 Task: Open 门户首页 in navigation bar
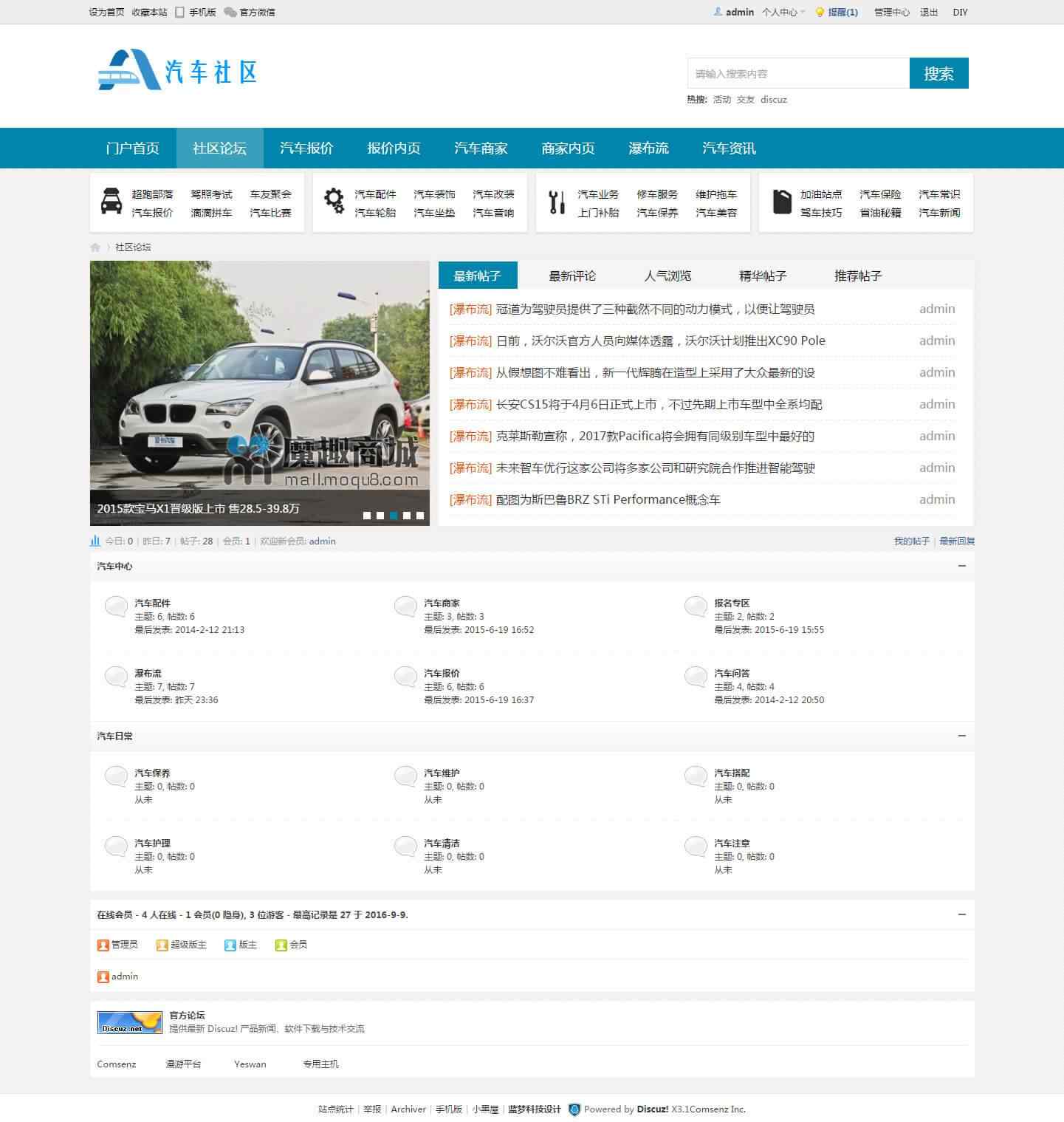(x=133, y=148)
